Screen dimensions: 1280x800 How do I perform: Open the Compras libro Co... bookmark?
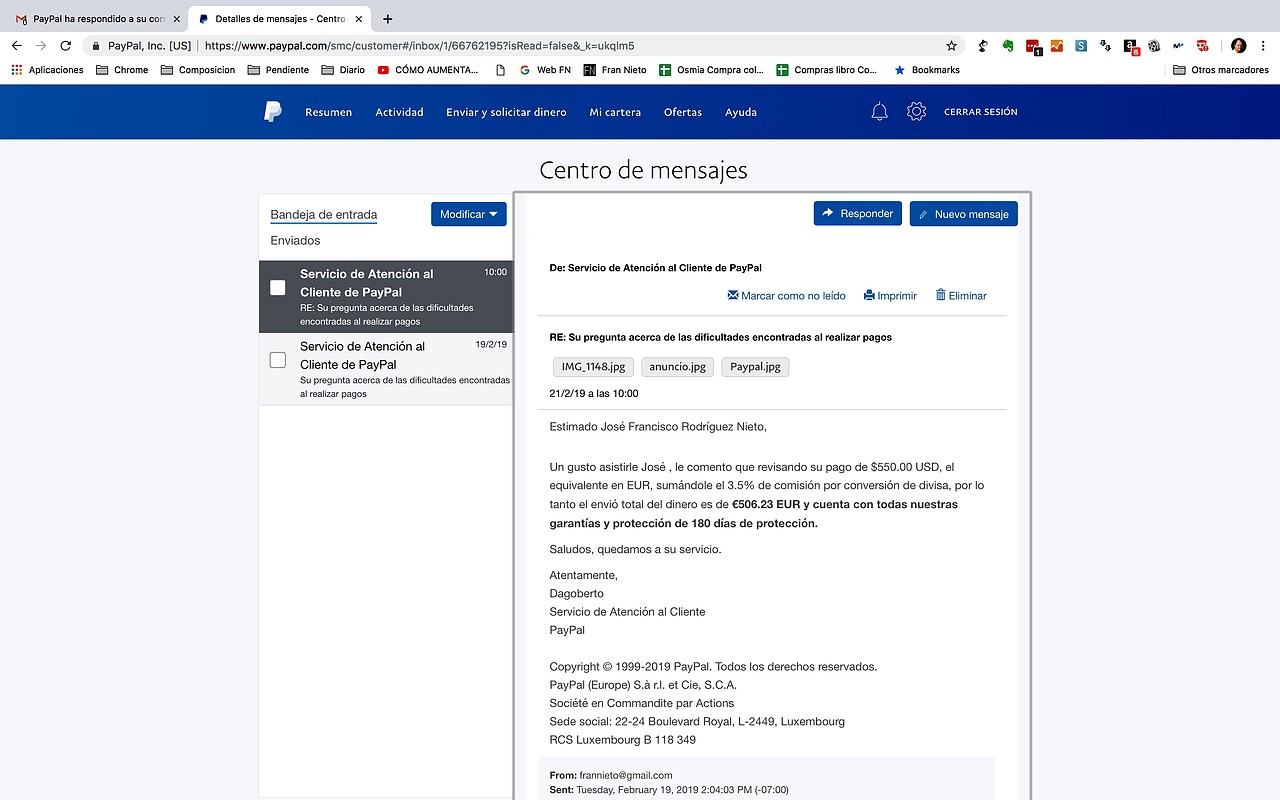click(827, 70)
